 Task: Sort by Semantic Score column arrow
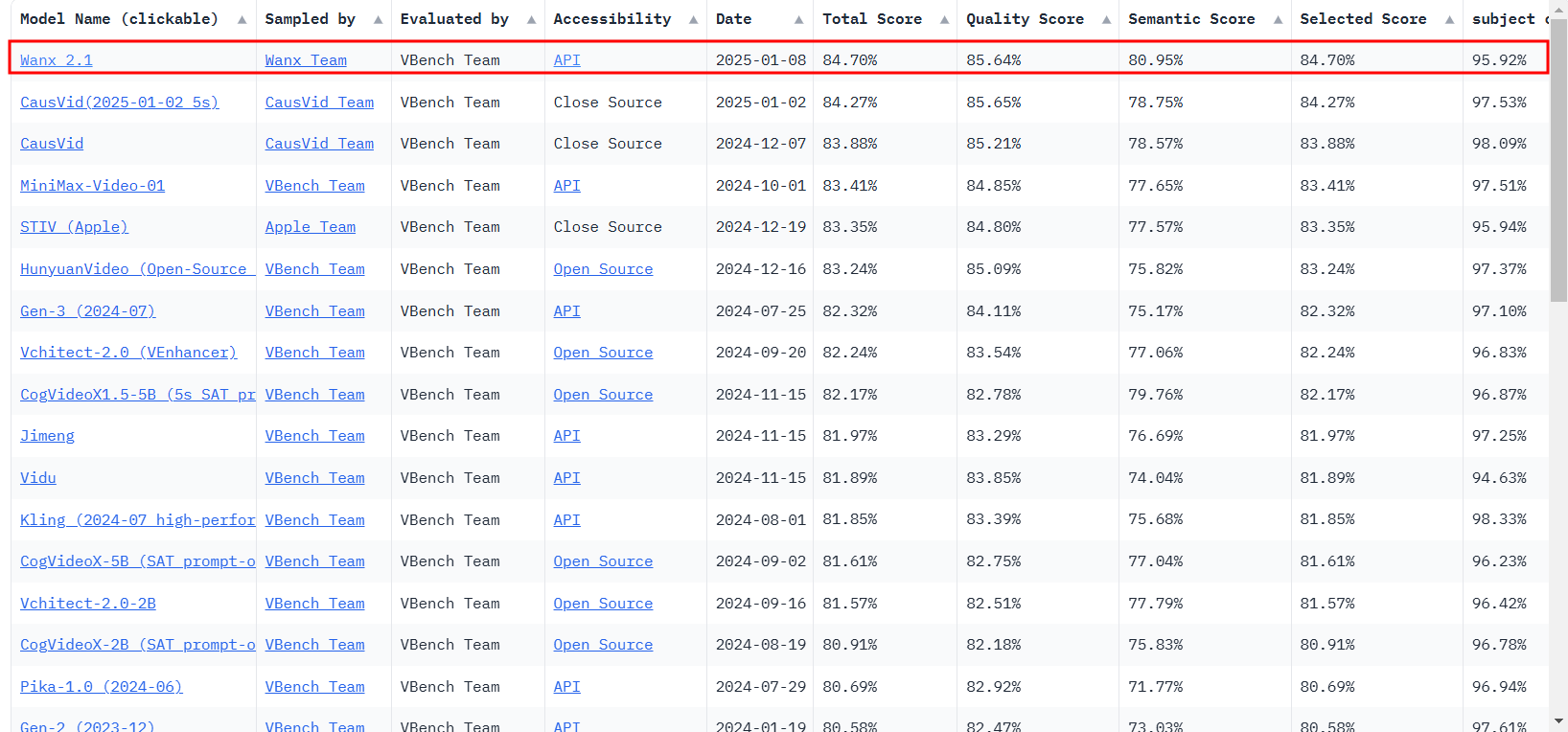pos(1278,20)
